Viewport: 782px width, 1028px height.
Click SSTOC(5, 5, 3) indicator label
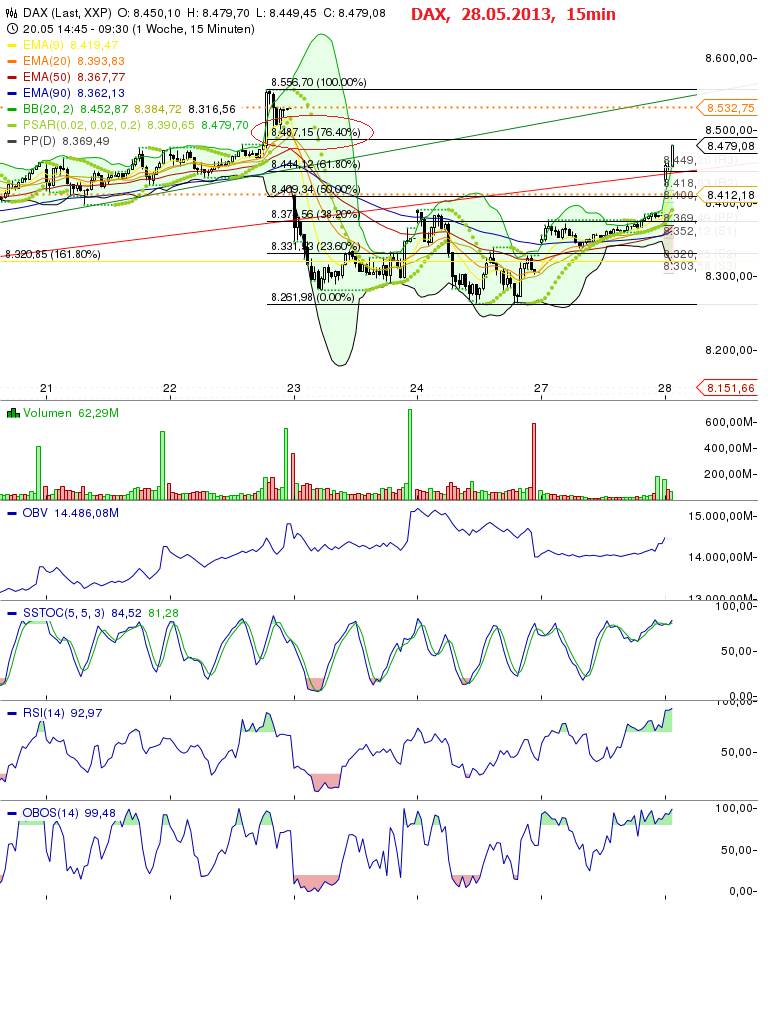[x=64, y=613]
